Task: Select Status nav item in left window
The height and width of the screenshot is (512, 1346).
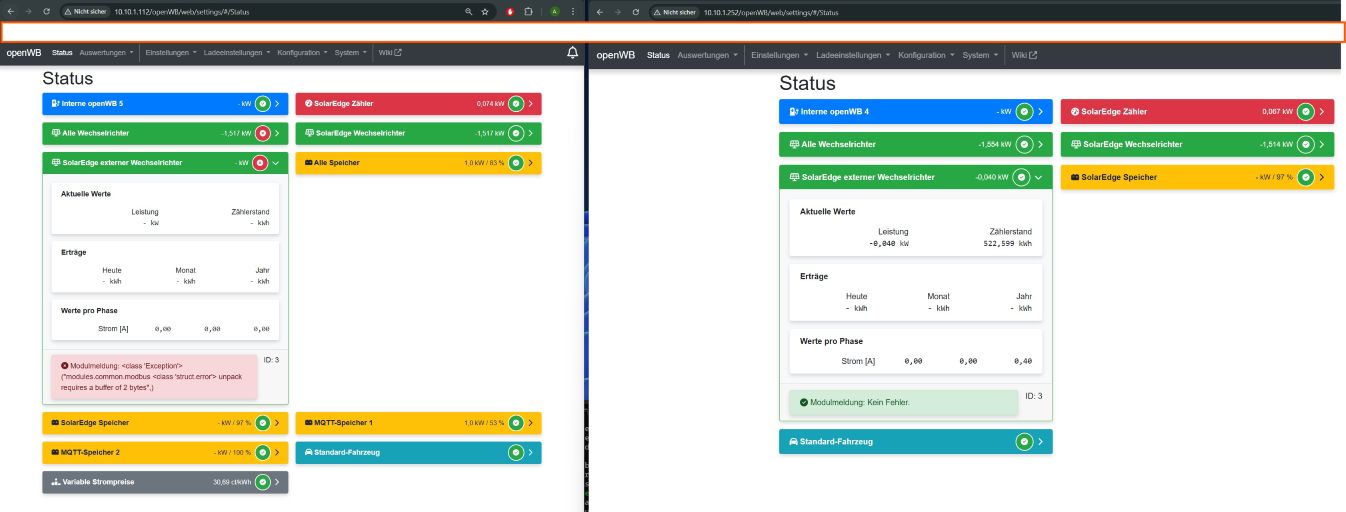Action: (62, 52)
